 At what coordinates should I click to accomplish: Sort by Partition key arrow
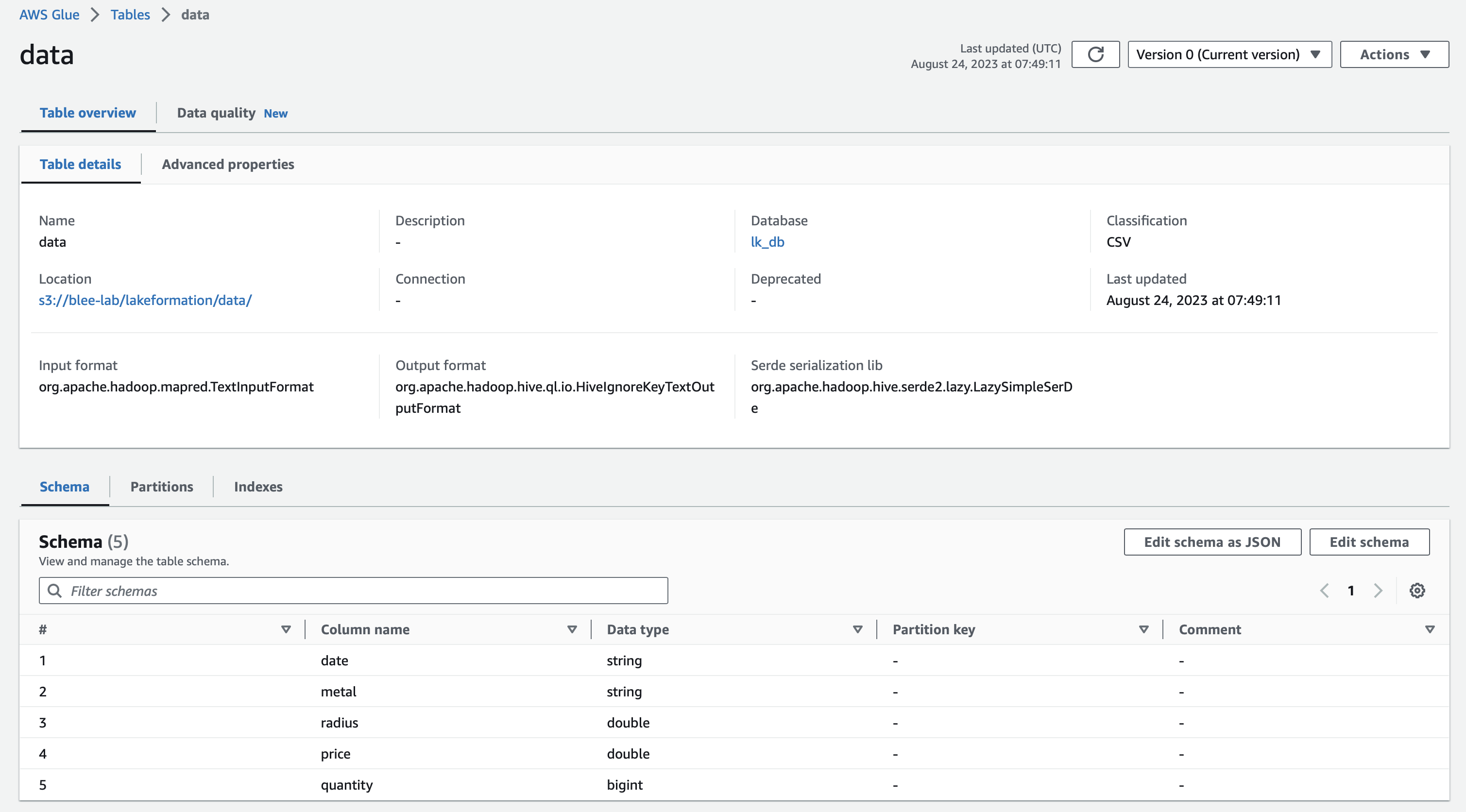1144,629
